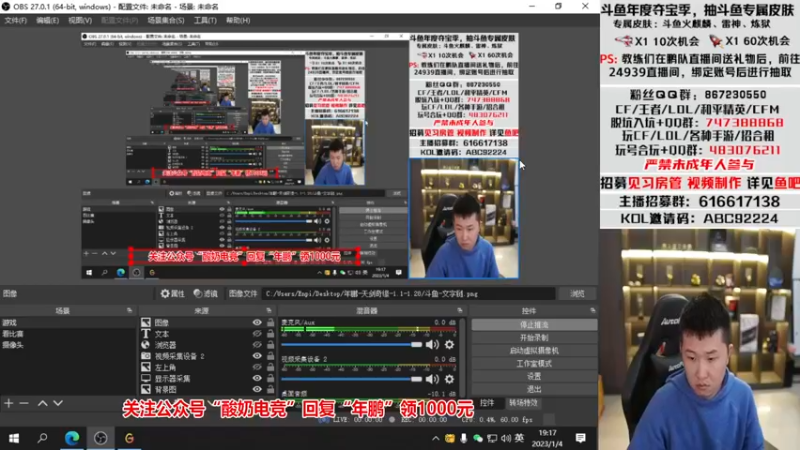Start the virtual camera 启动虚拟摄像机

(x=534, y=351)
